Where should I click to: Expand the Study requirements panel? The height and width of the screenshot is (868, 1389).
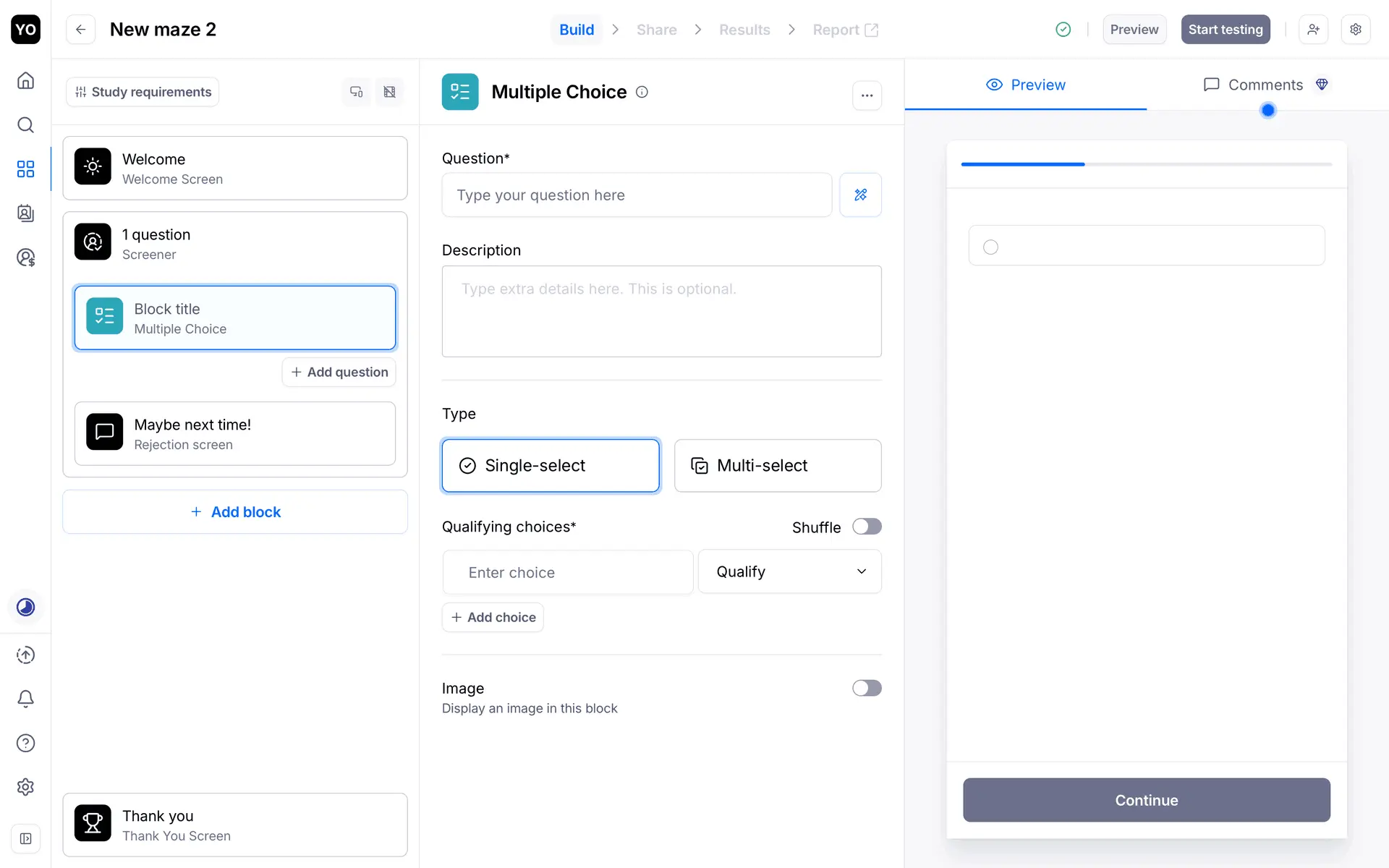coord(143,92)
